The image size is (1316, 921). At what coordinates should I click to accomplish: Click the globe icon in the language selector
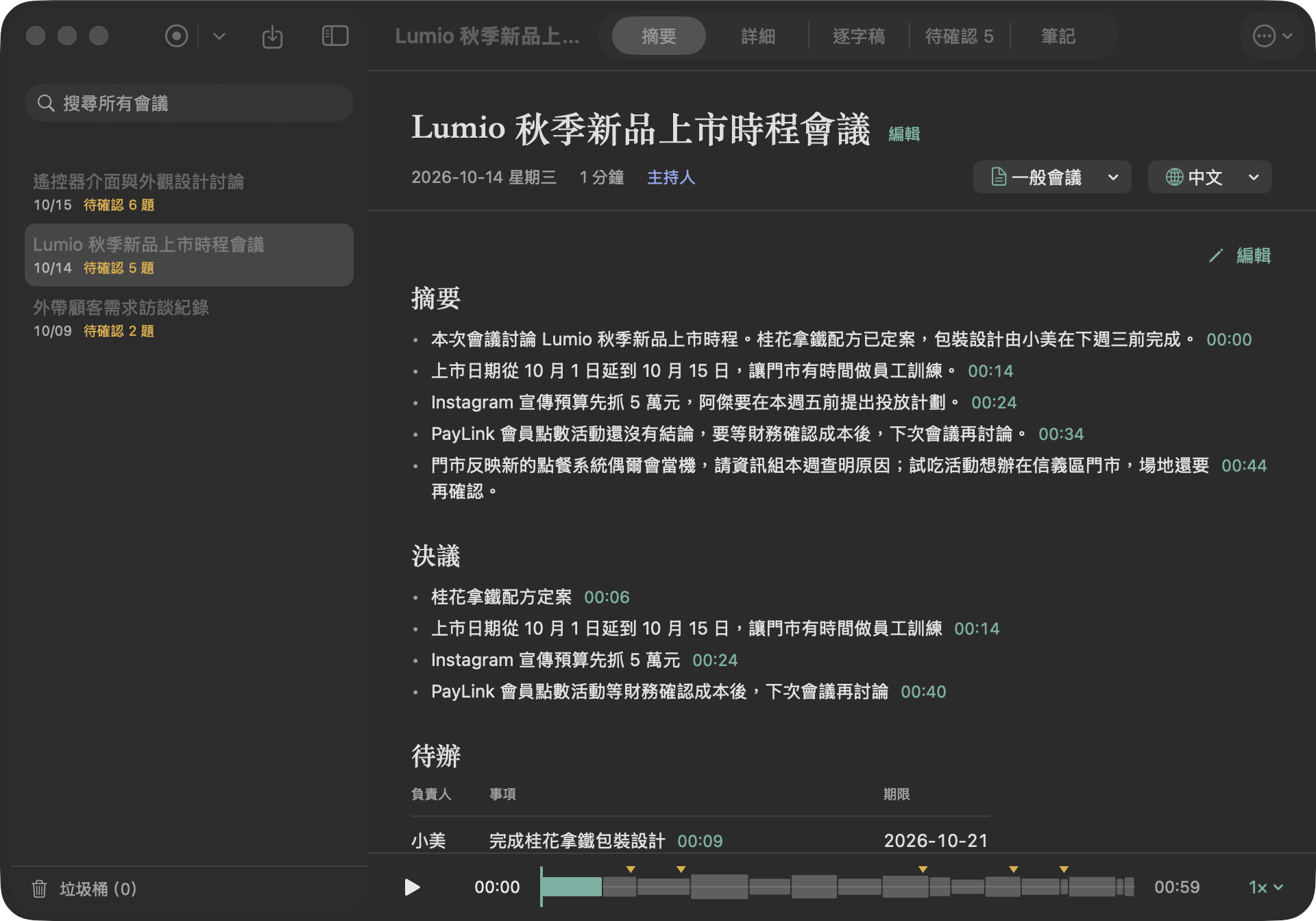tap(1174, 177)
